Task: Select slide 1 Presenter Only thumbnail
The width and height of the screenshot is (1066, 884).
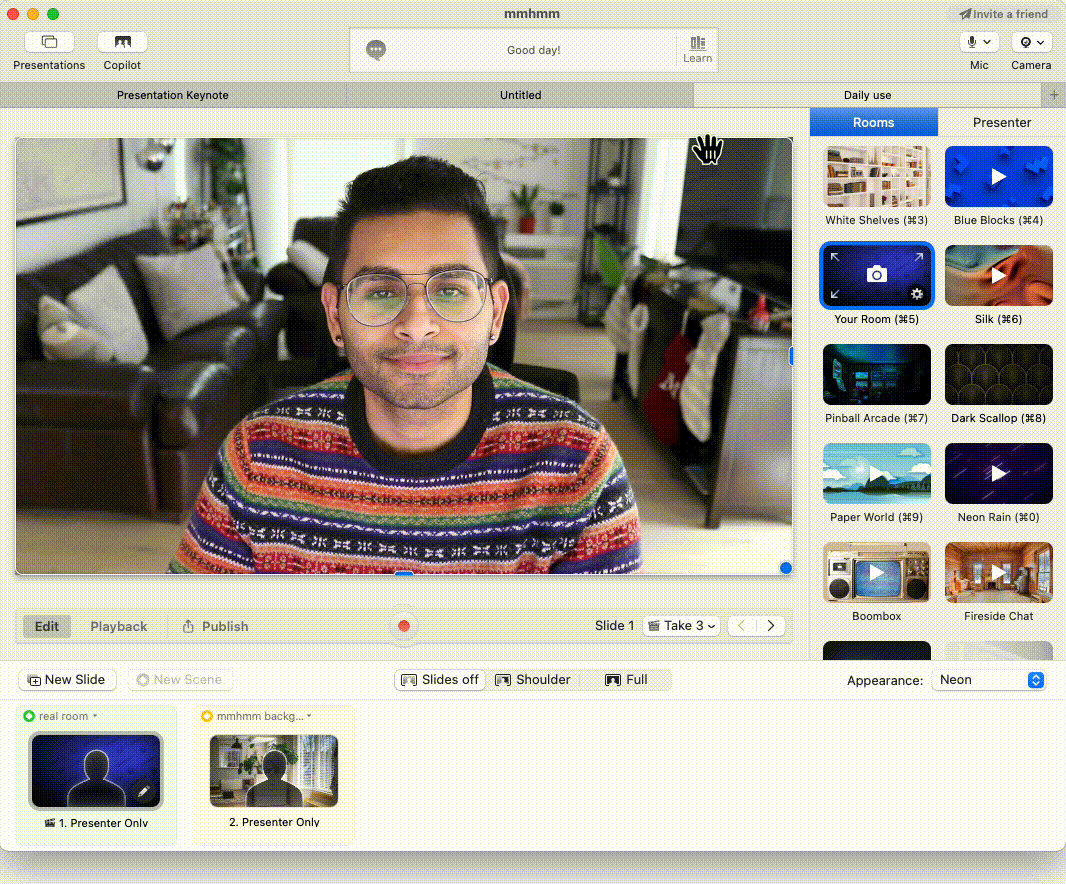Action: click(x=96, y=770)
